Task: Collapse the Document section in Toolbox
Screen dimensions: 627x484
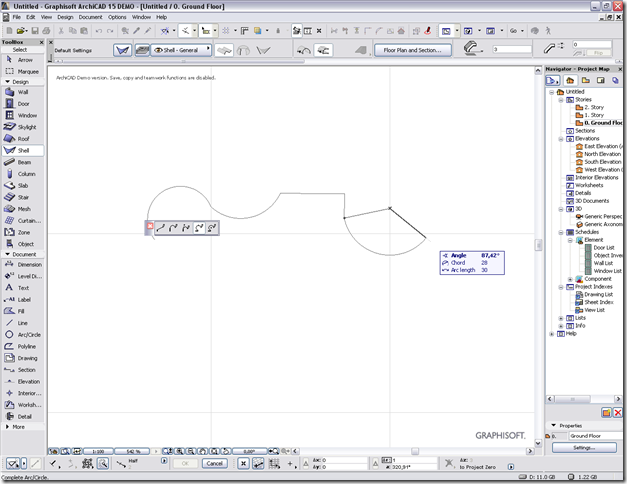Action: coord(7,254)
